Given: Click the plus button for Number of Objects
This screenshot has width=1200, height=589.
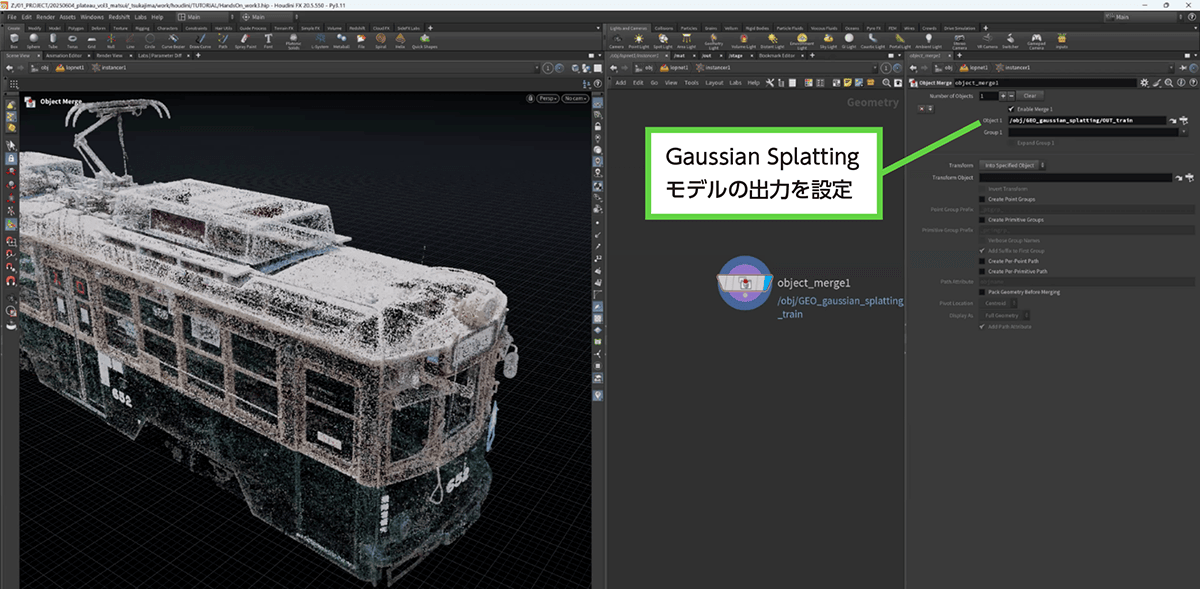Looking at the screenshot, I should [1004, 95].
